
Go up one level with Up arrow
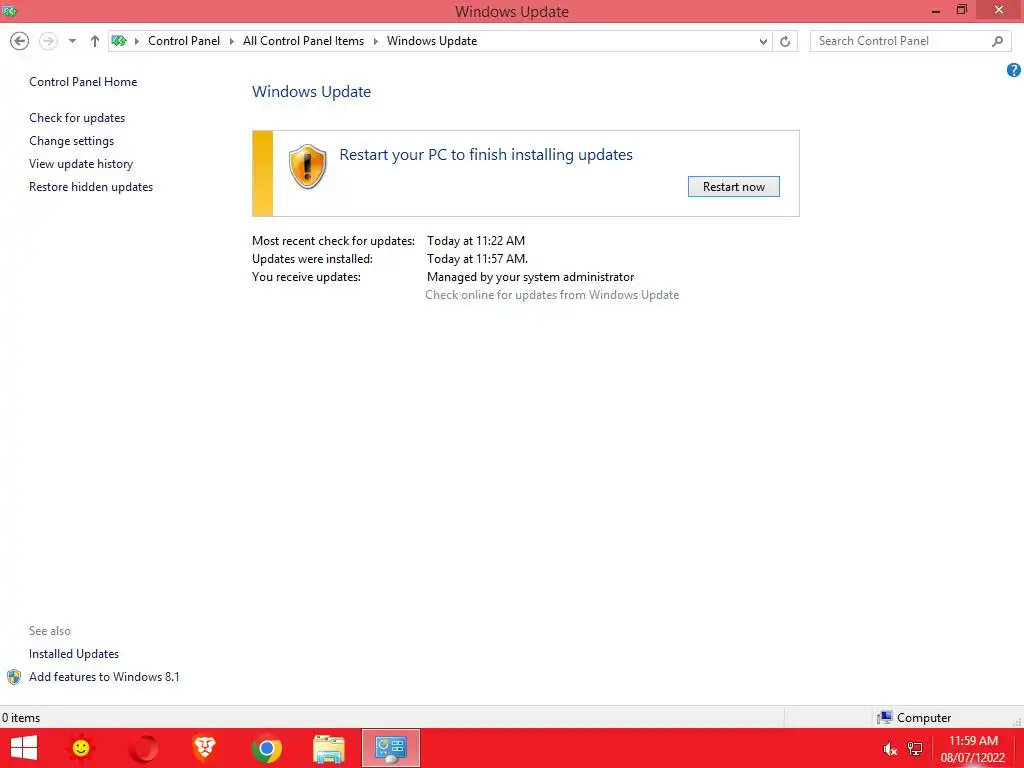point(95,41)
